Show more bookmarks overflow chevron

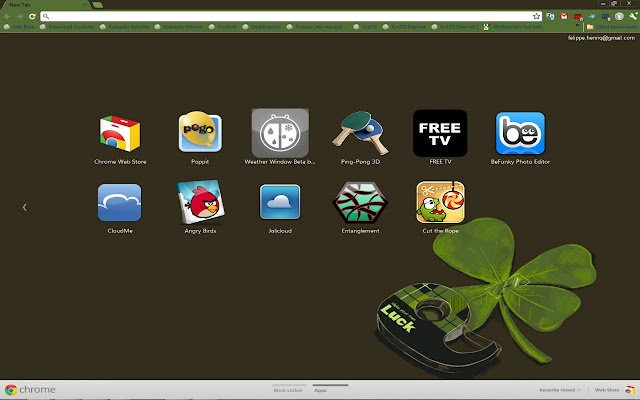pyautogui.click(x=578, y=25)
